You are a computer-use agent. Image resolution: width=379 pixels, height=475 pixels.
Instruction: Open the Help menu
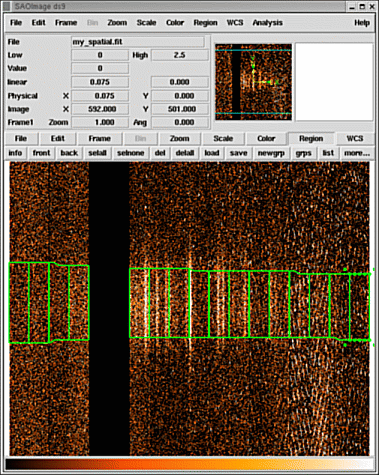(362, 23)
